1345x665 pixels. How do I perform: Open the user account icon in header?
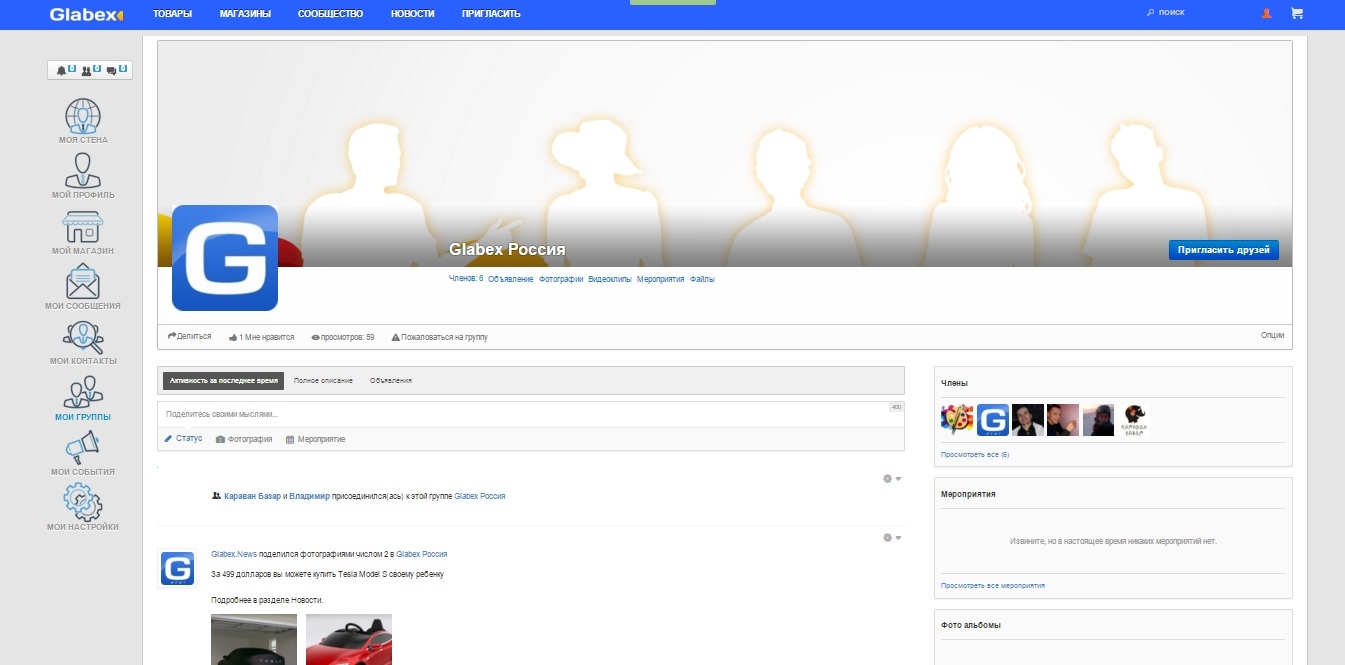(1267, 14)
